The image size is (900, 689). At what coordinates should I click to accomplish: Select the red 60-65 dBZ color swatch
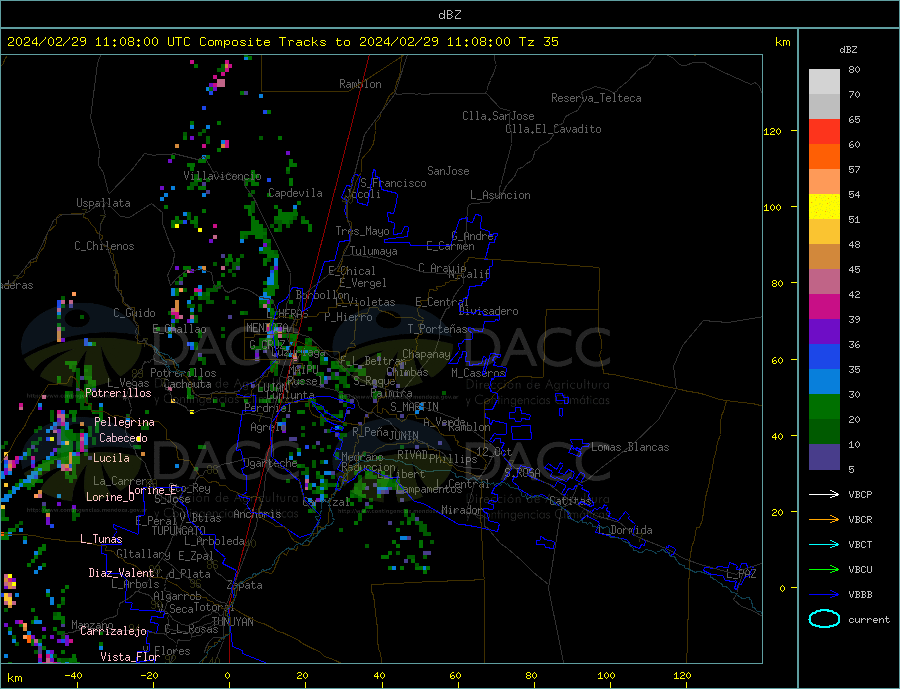click(824, 131)
